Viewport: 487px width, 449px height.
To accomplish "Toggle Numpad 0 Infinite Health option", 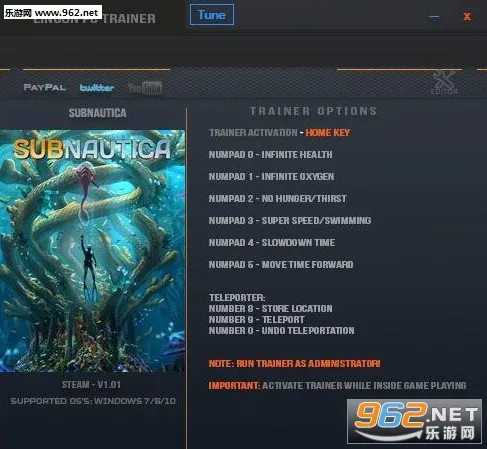I will (271, 155).
